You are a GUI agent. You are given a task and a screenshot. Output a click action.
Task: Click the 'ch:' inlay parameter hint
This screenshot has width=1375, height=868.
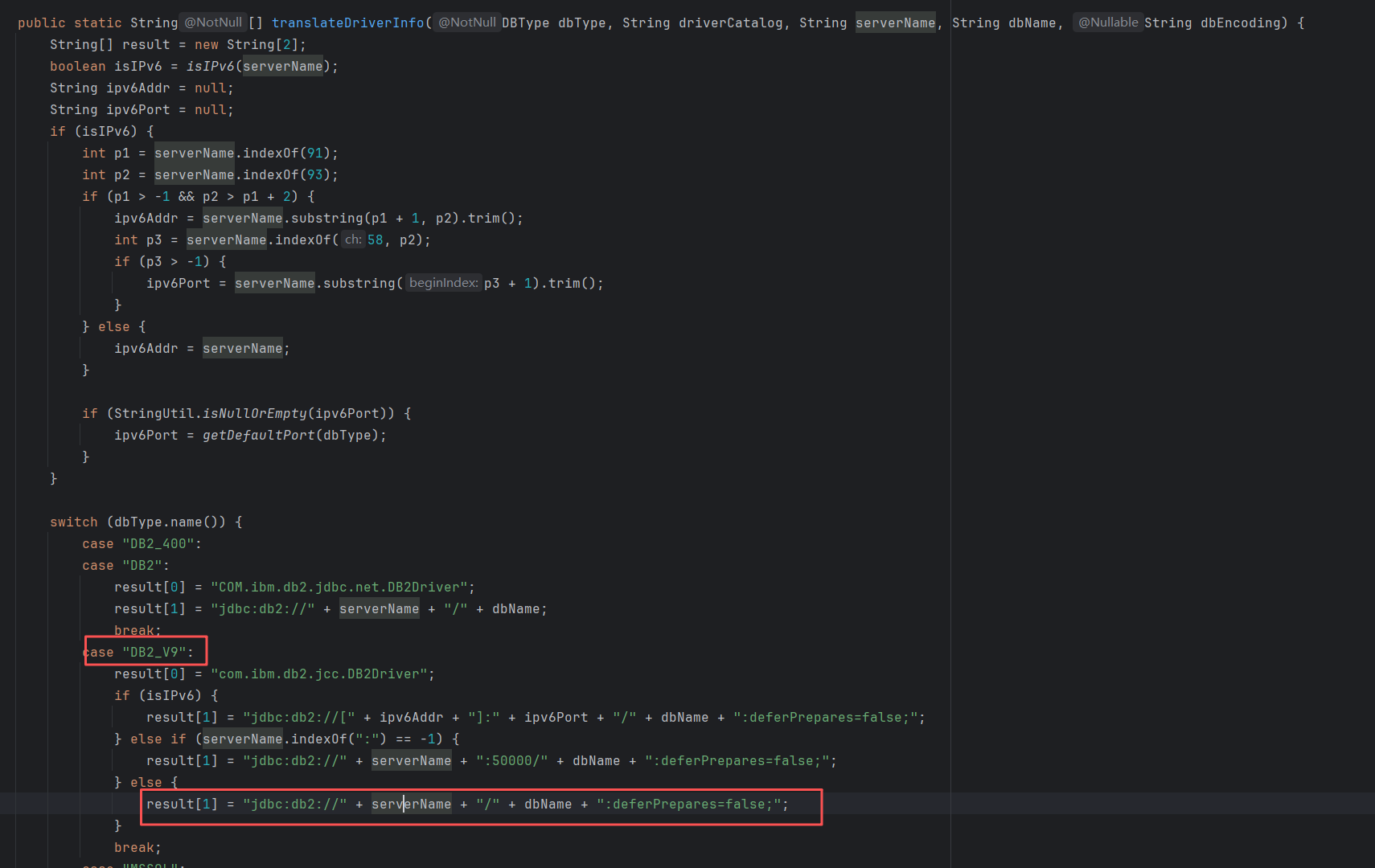353,240
